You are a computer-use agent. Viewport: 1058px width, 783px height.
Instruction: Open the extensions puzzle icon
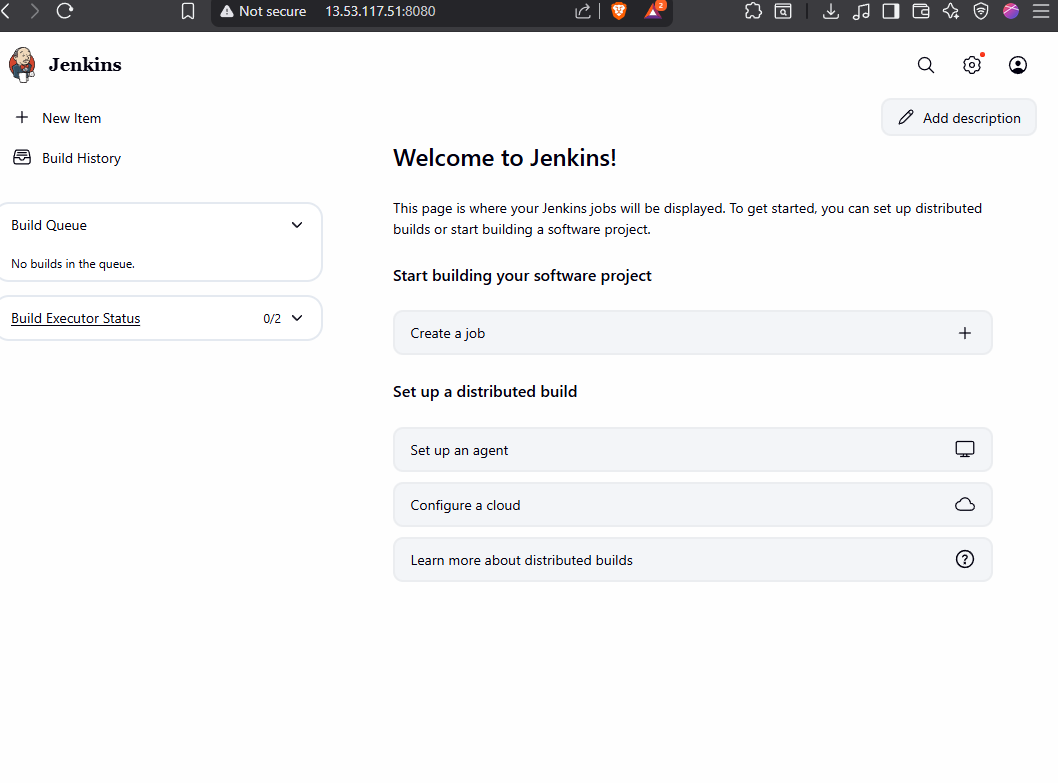(753, 11)
